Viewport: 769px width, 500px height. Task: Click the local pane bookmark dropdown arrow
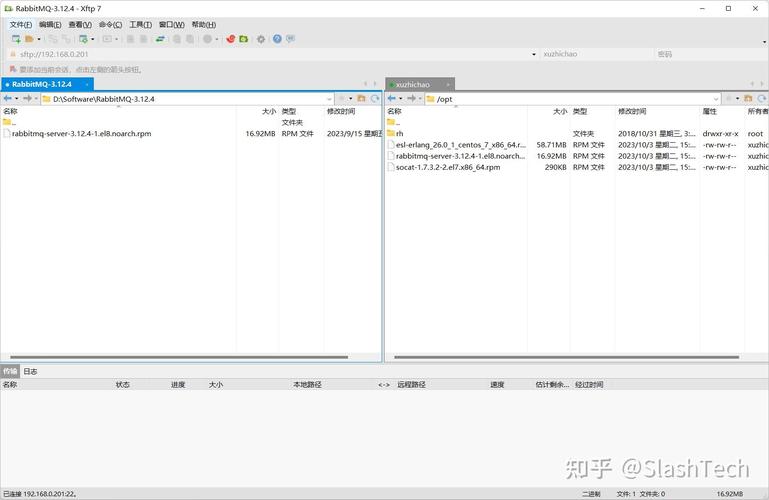[351, 99]
